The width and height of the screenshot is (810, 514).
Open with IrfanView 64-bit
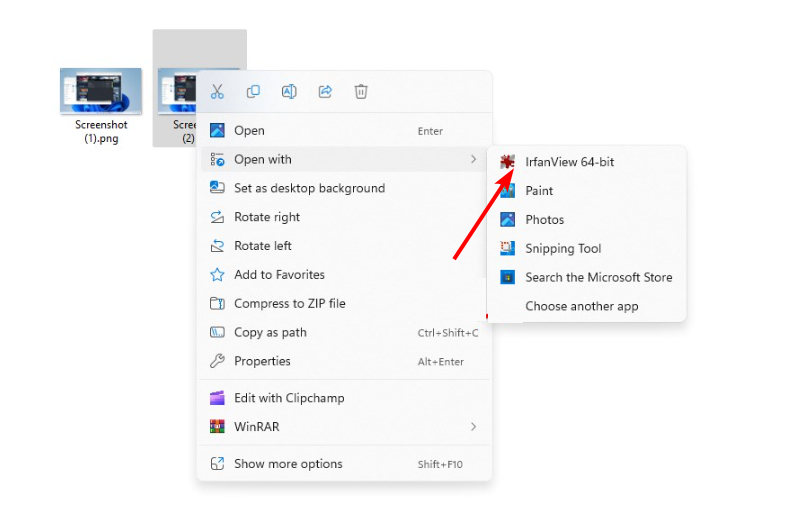tap(586, 162)
